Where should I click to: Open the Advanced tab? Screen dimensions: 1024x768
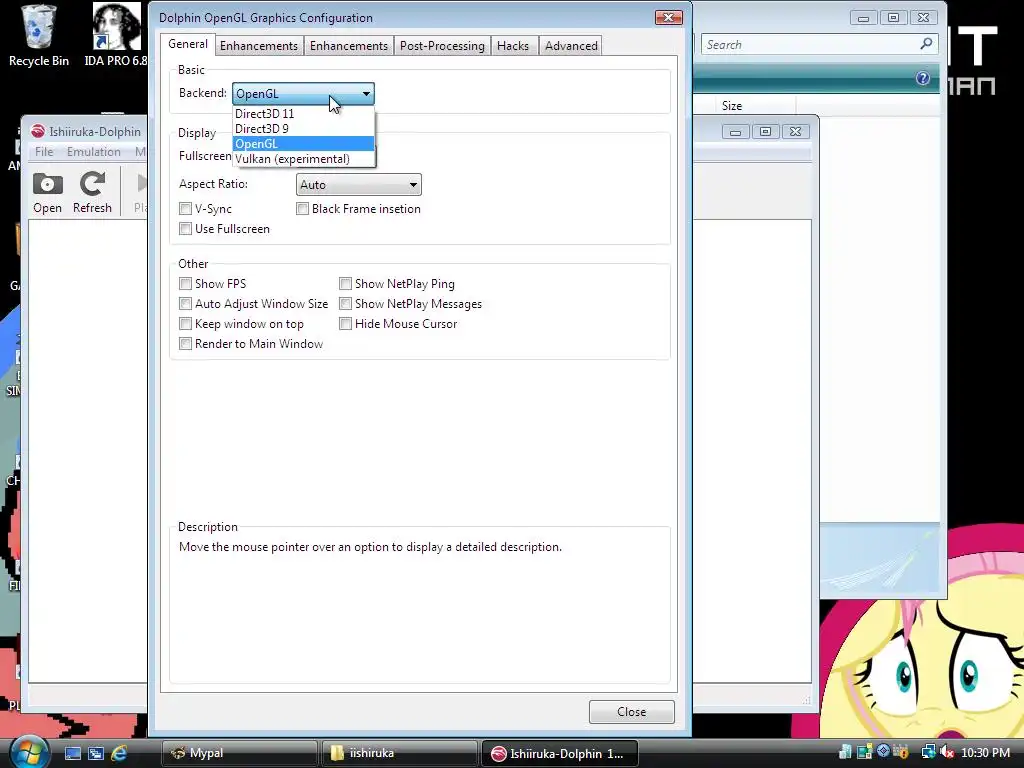click(x=571, y=46)
